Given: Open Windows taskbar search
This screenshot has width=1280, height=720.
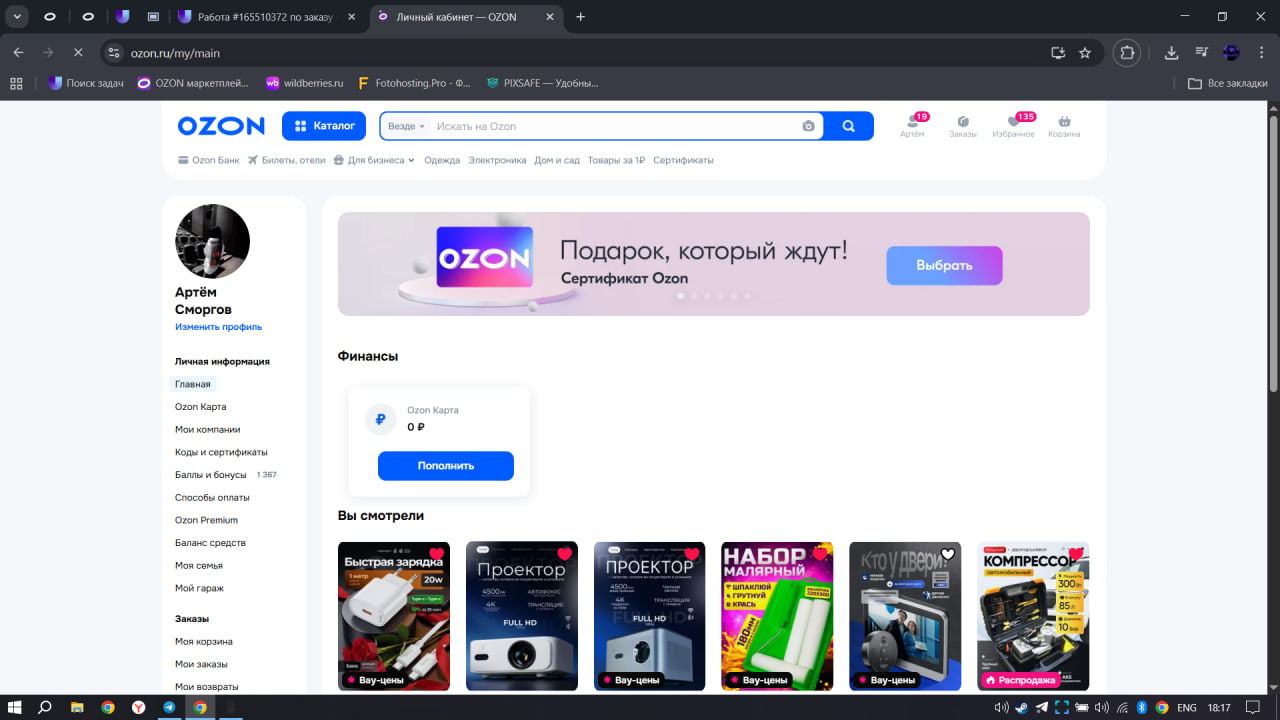Looking at the screenshot, I should pos(45,707).
